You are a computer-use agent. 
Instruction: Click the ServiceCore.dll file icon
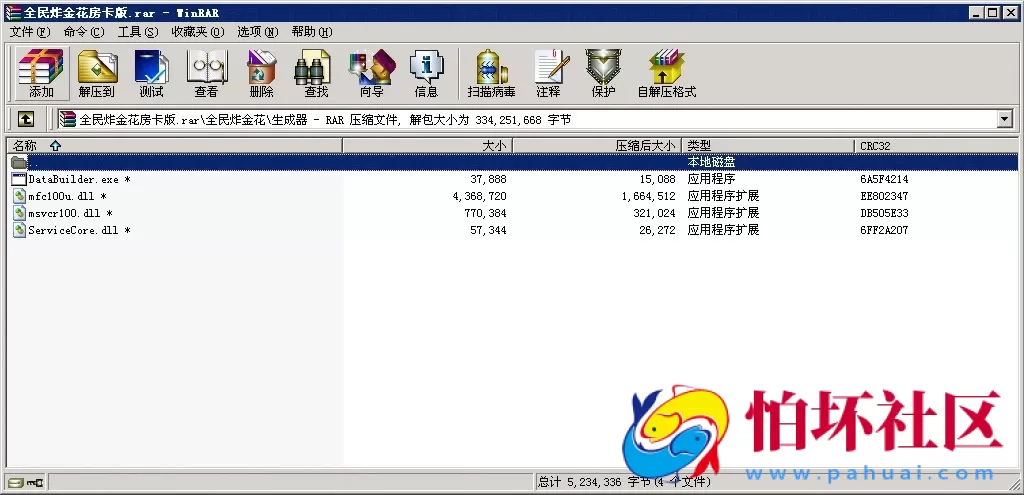tap(19, 230)
